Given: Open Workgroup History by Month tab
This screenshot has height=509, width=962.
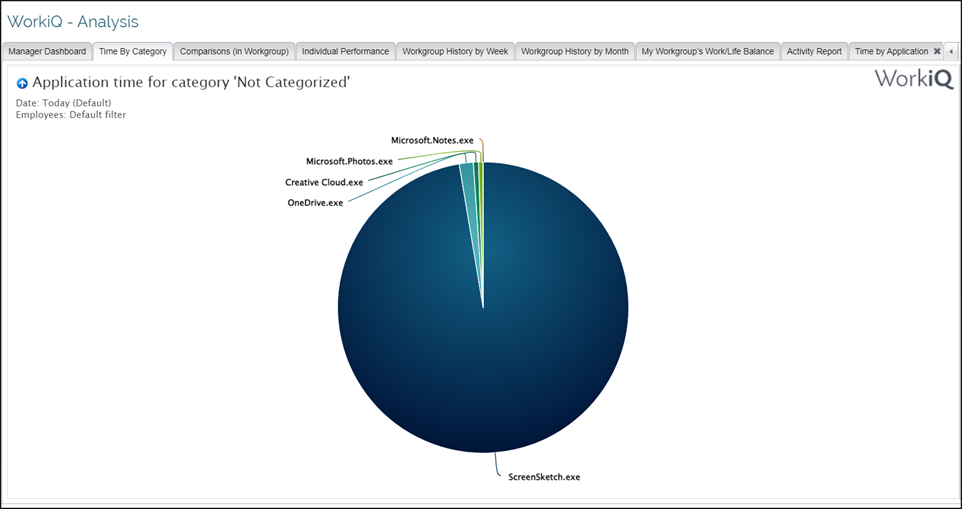Looking at the screenshot, I should pyautogui.click(x=575, y=51).
